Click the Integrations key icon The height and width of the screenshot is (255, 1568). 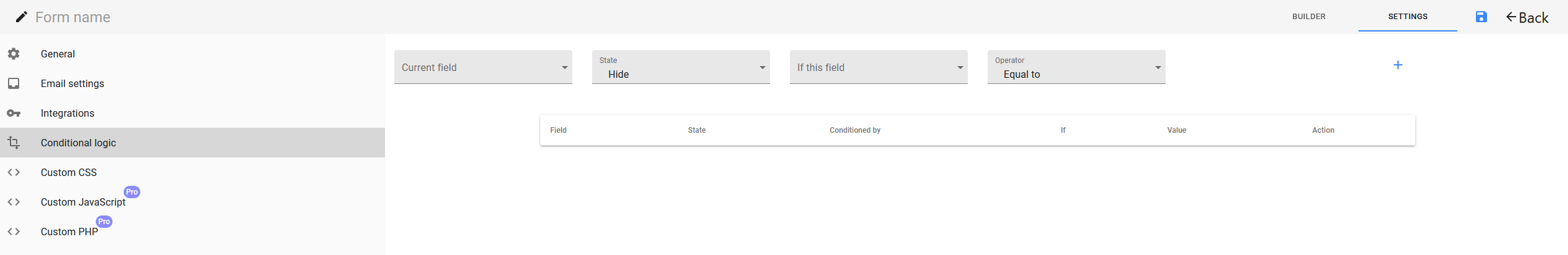coord(14,113)
